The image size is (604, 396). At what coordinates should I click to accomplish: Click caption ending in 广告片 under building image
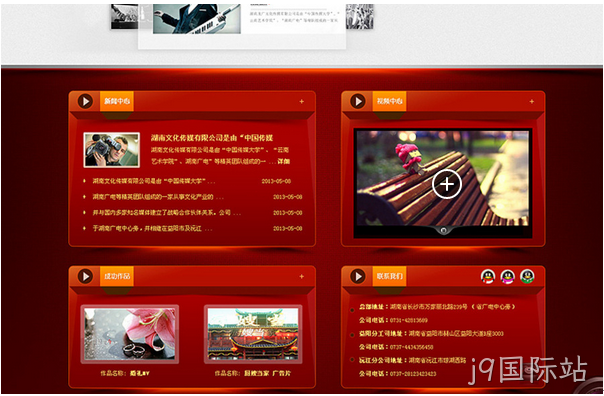click(x=253, y=373)
